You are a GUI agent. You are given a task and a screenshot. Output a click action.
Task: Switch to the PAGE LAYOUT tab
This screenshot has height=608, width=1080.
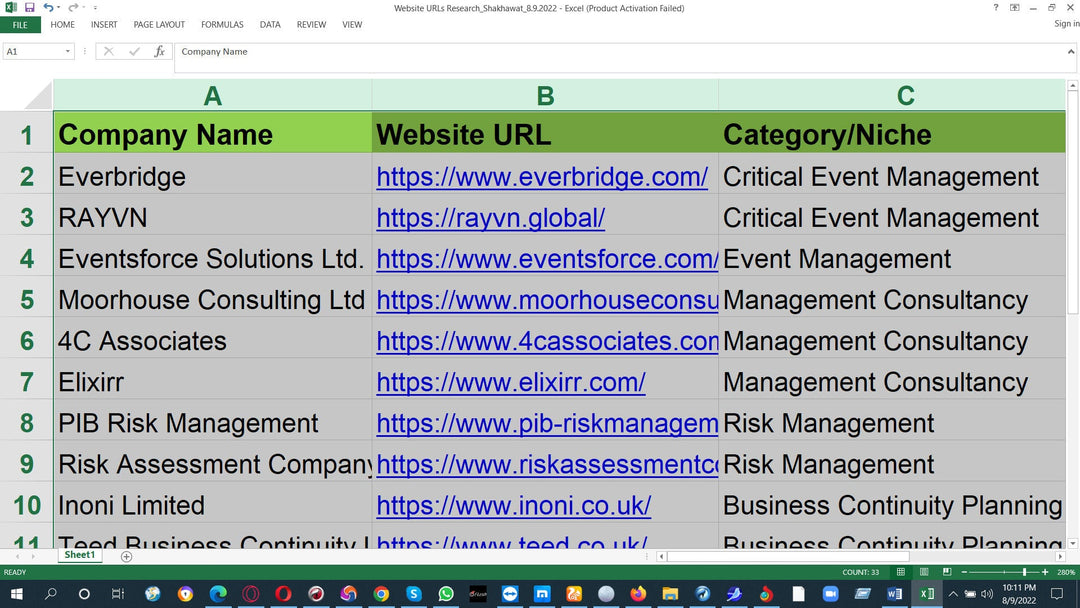click(159, 25)
